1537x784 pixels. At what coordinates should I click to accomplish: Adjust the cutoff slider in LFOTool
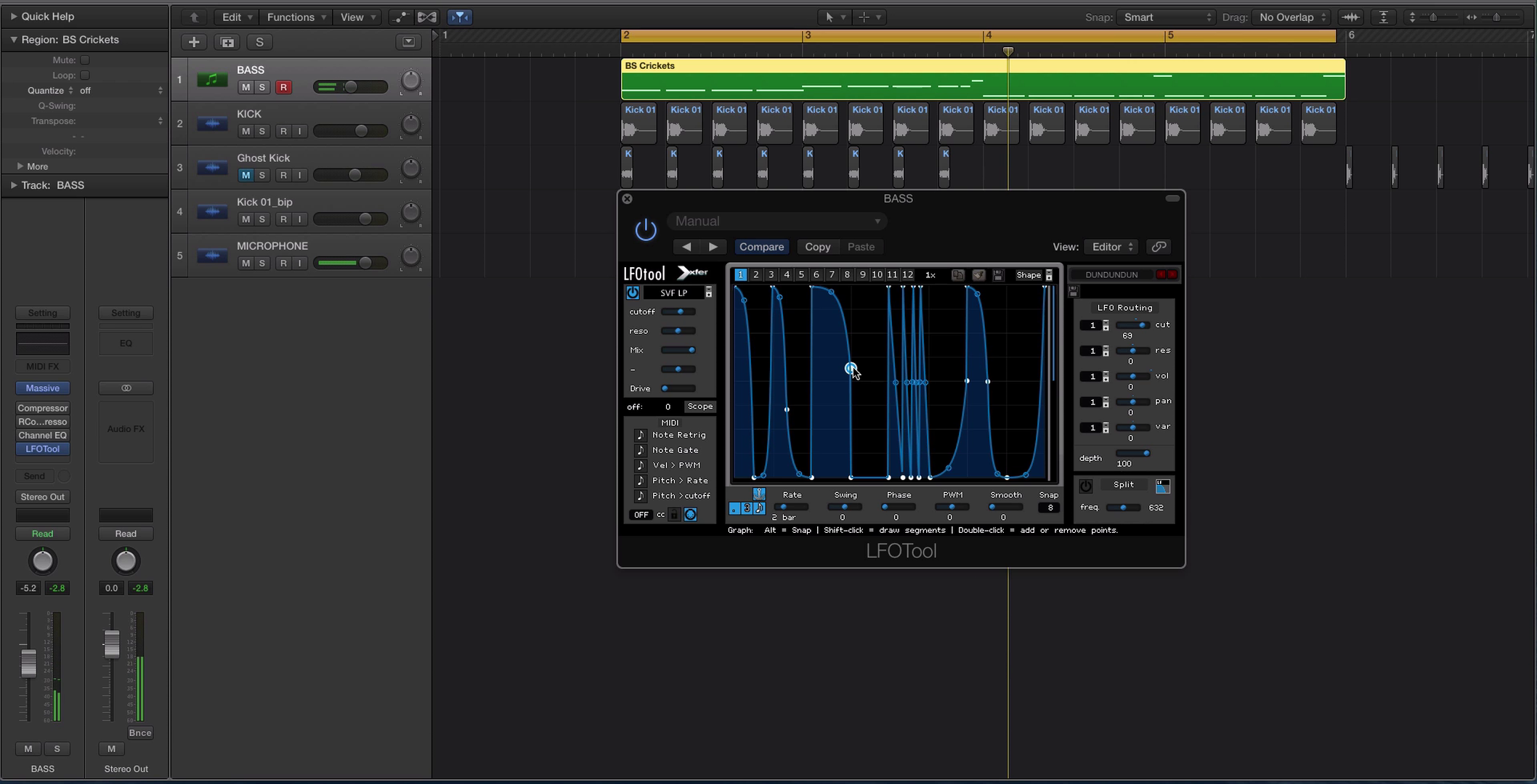pyautogui.click(x=679, y=311)
